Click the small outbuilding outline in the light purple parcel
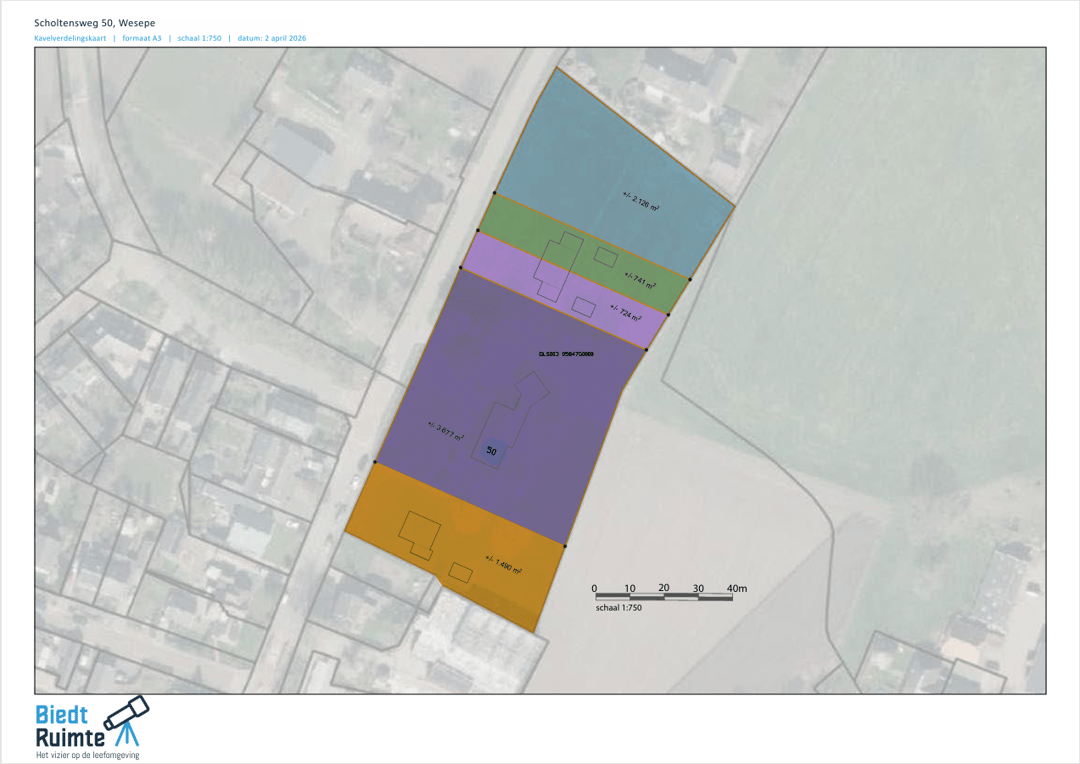The width and height of the screenshot is (1080, 764). [x=584, y=306]
